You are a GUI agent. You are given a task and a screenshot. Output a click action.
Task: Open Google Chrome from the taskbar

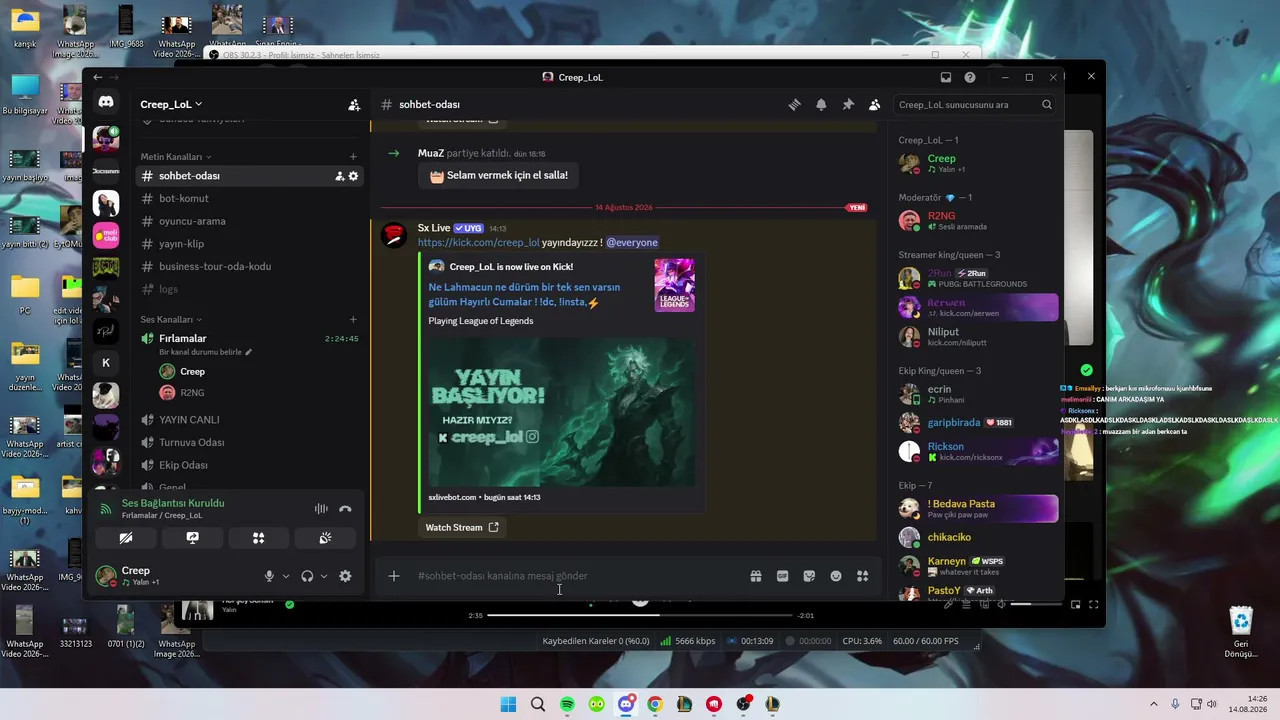pos(655,704)
